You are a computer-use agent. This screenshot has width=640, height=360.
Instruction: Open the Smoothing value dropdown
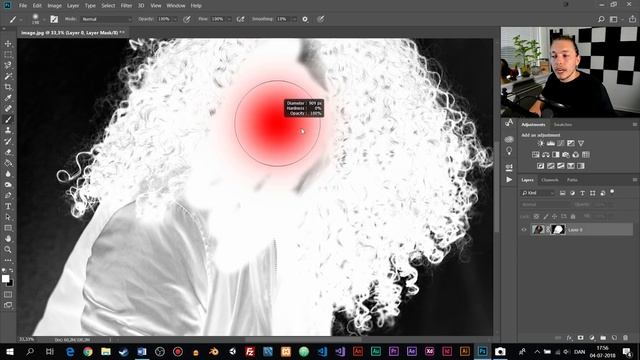click(294, 19)
